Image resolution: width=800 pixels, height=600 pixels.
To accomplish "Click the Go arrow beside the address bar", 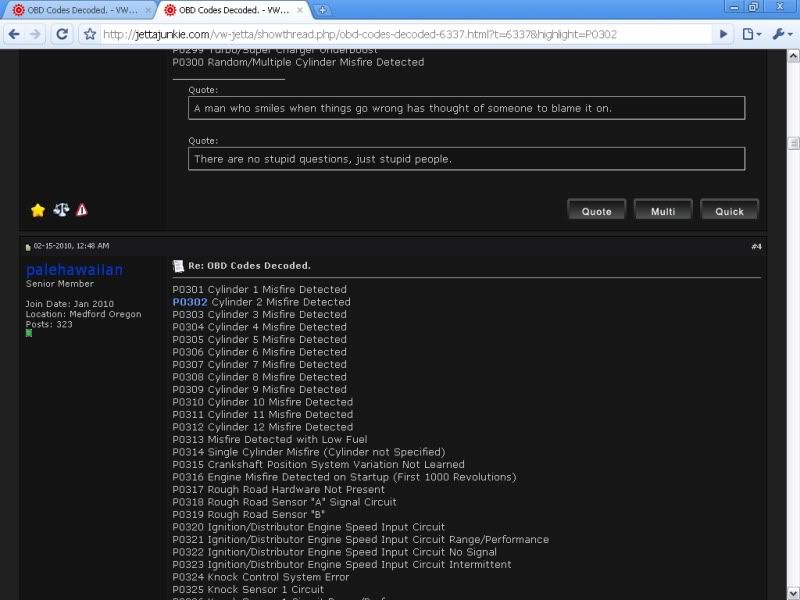I will click(x=724, y=34).
